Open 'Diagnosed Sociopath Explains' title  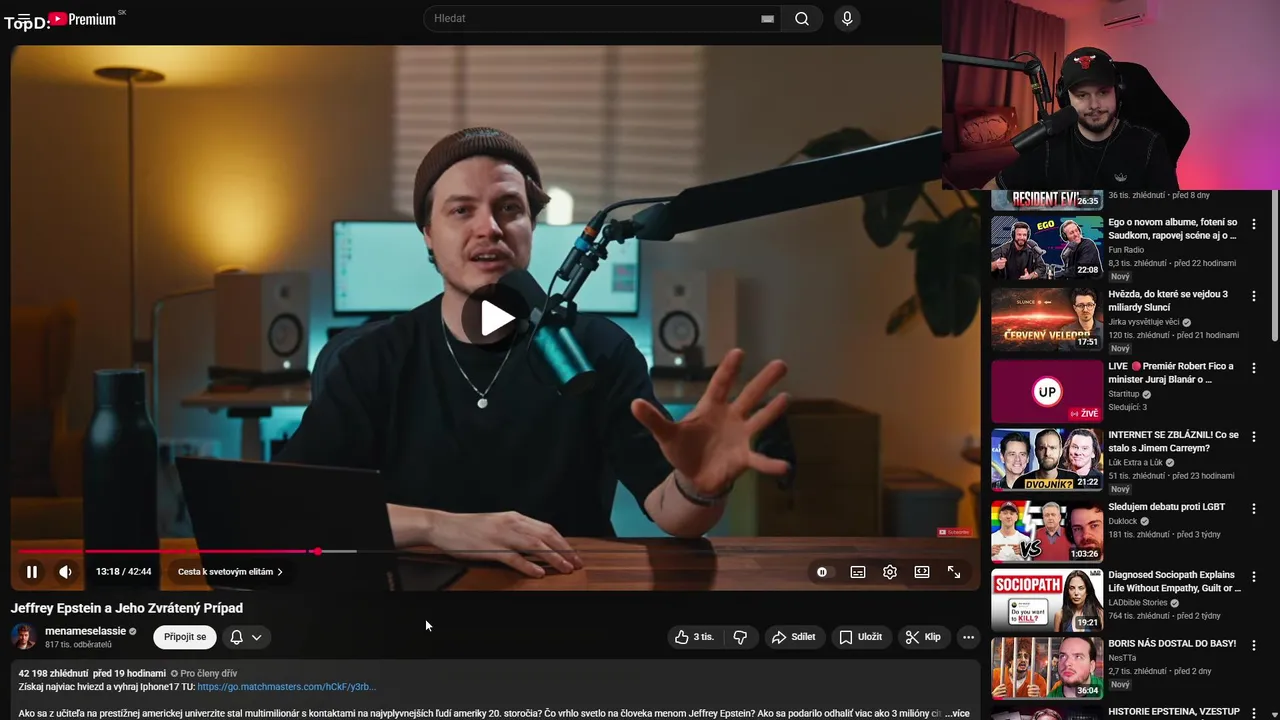[1174, 582]
